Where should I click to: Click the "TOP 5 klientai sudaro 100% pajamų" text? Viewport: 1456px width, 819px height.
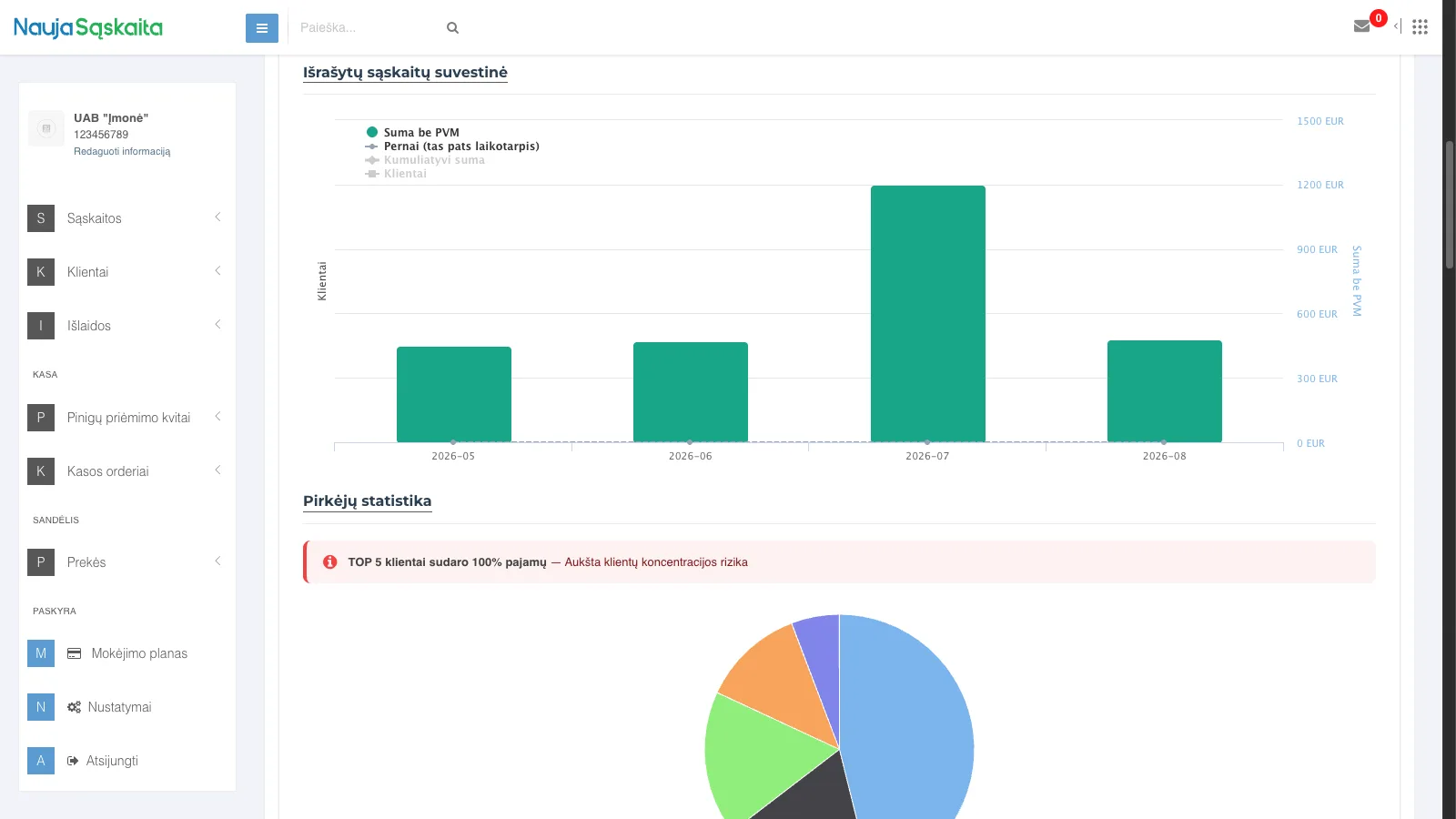[x=447, y=562]
